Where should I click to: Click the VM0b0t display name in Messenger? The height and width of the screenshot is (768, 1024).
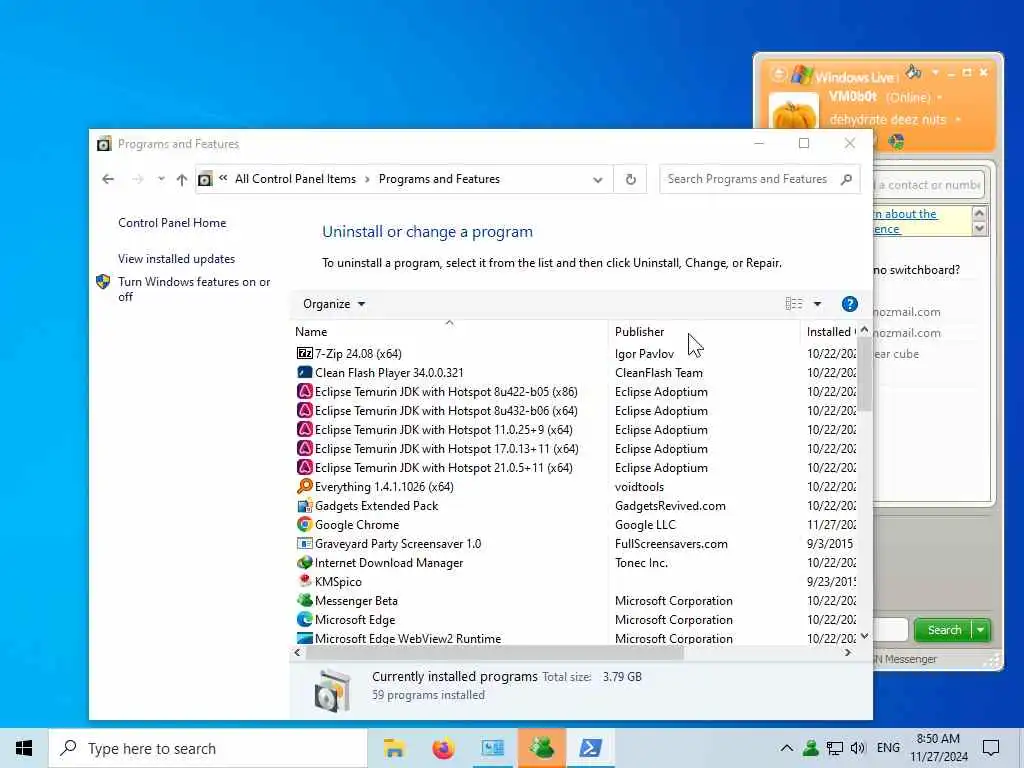coord(853,97)
